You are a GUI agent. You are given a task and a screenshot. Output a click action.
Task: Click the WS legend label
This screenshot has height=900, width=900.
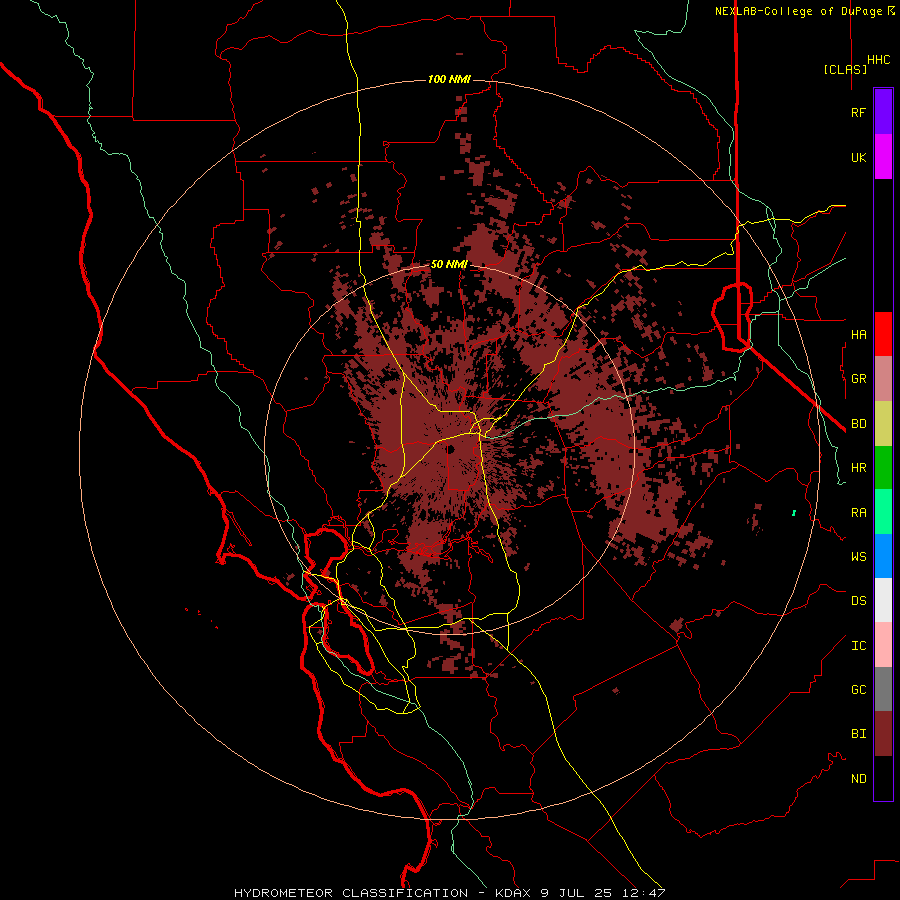point(858,556)
